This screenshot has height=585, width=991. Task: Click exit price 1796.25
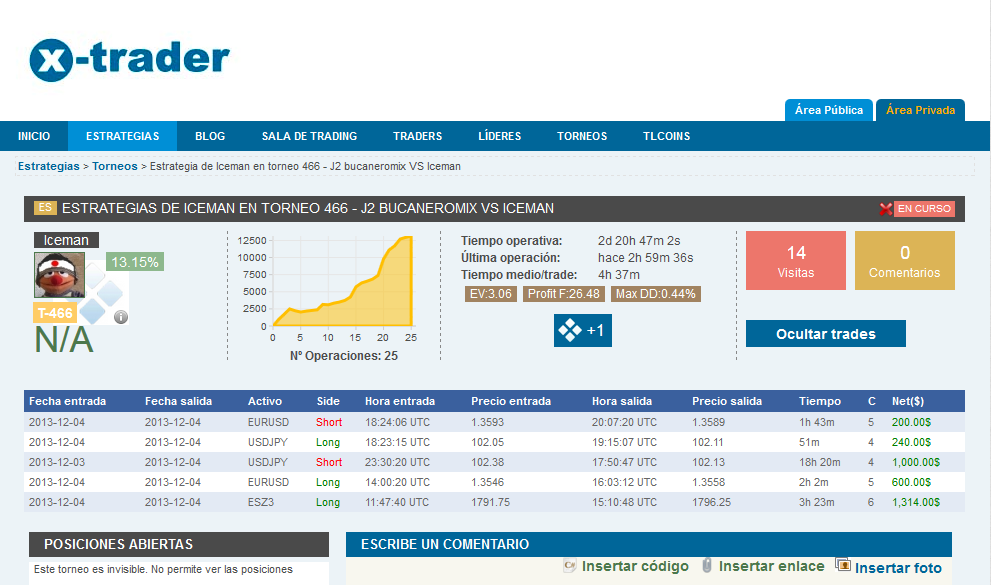(x=712, y=502)
